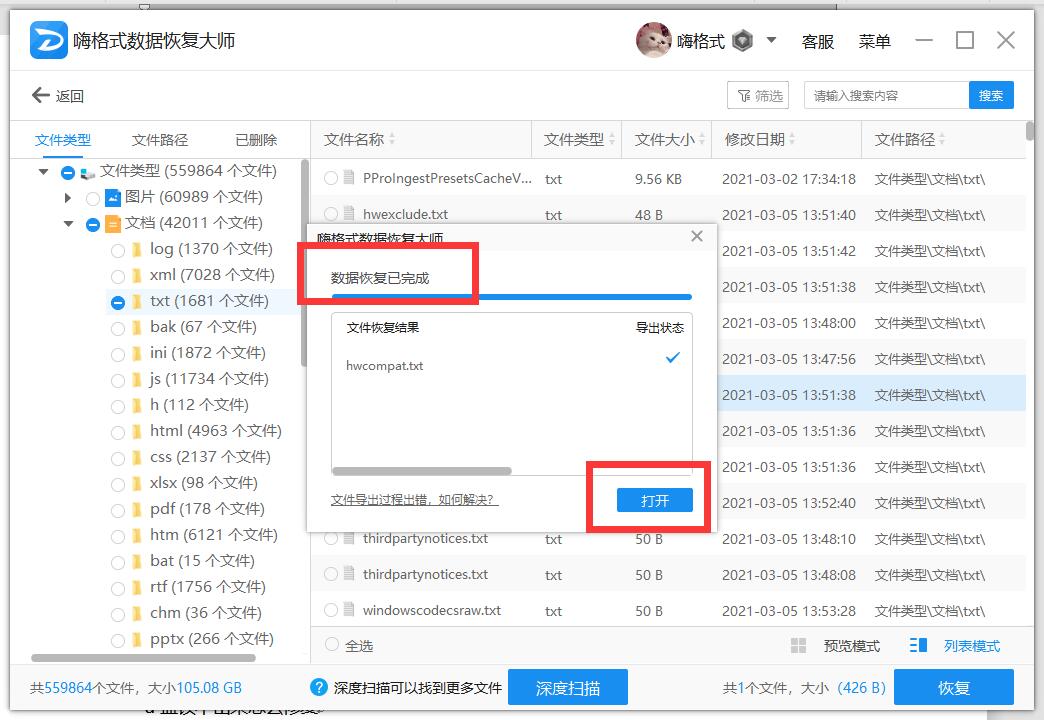Click the recovery progress bar in dialog
This screenshot has height=720, width=1044.
(x=511, y=296)
